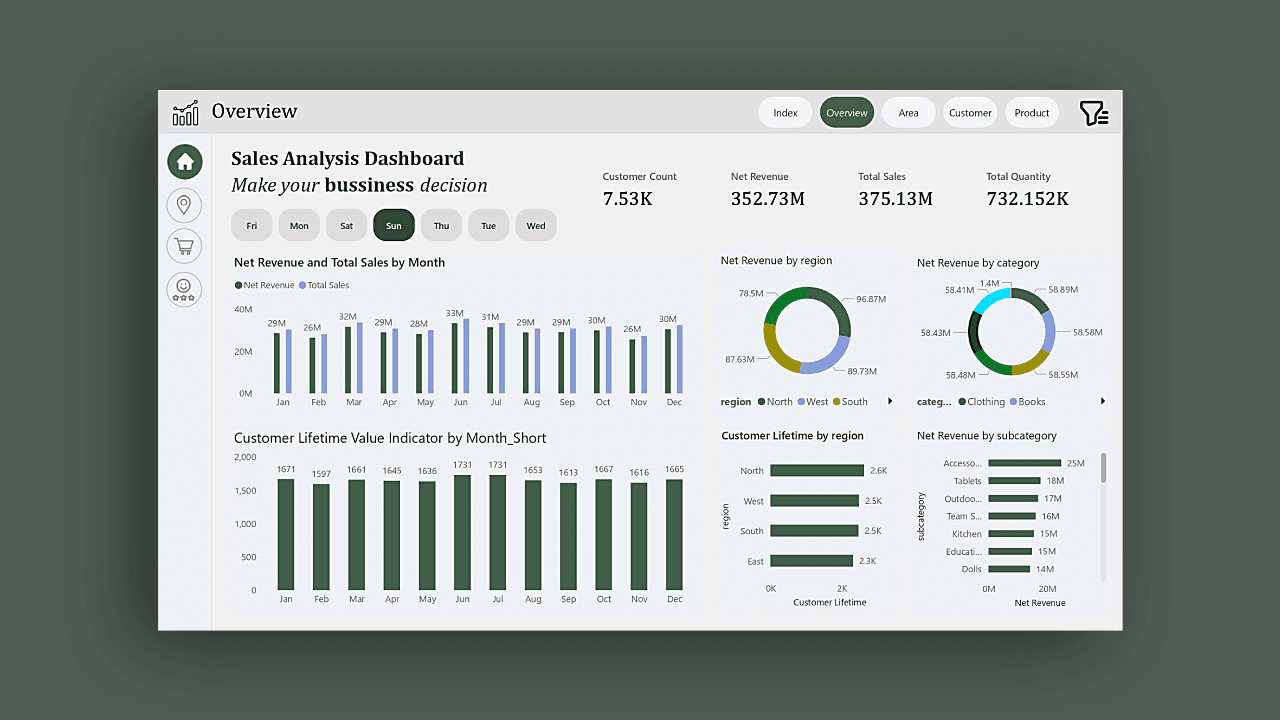Select the Thu day filter
1280x720 pixels.
coord(441,225)
